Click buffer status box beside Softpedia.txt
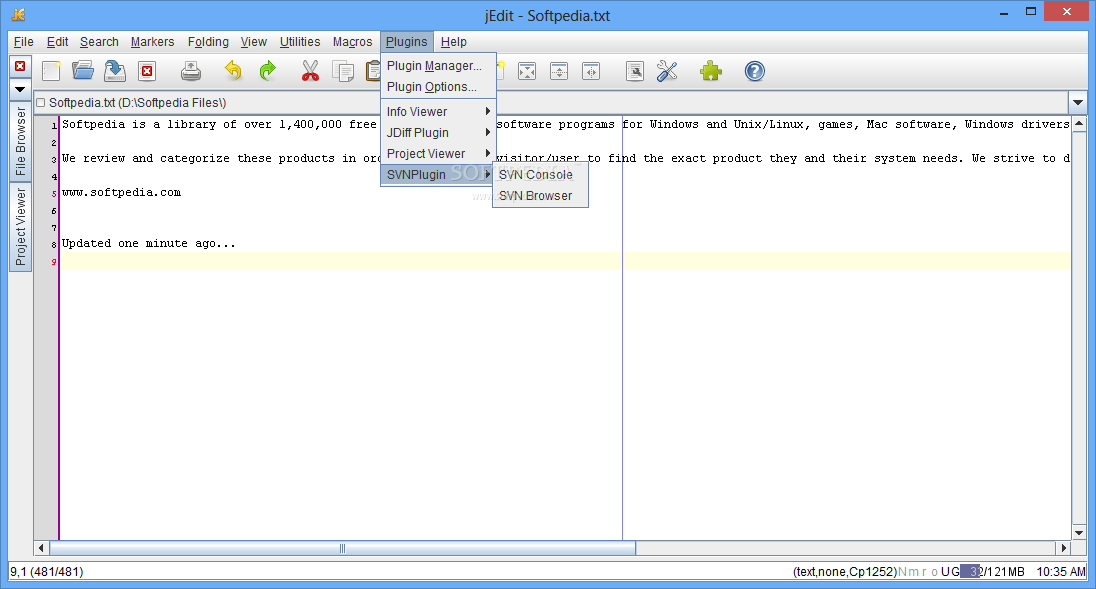Screen dimensions: 1096x589 [x=41, y=103]
